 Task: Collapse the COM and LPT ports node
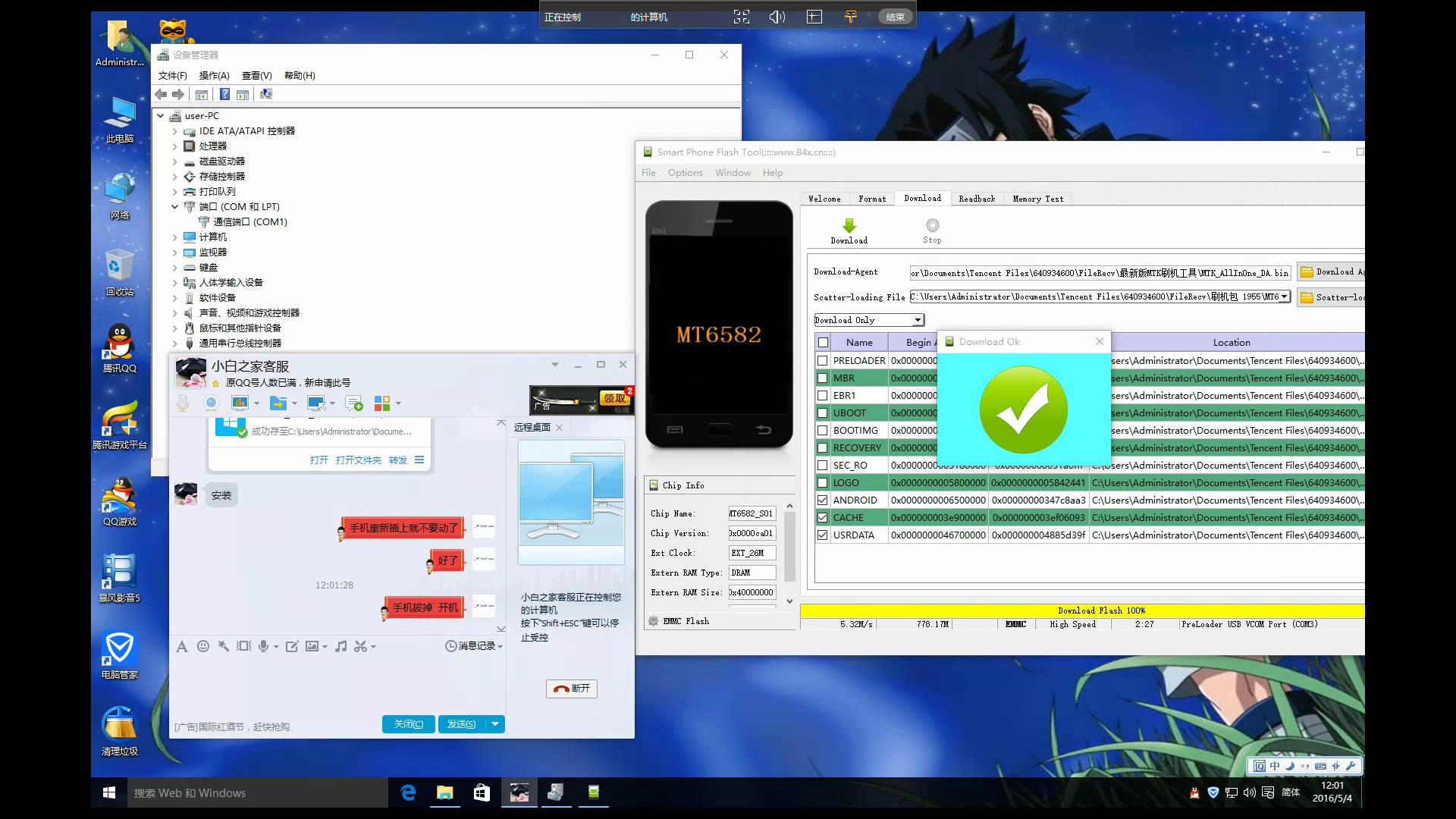[x=174, y=206]
